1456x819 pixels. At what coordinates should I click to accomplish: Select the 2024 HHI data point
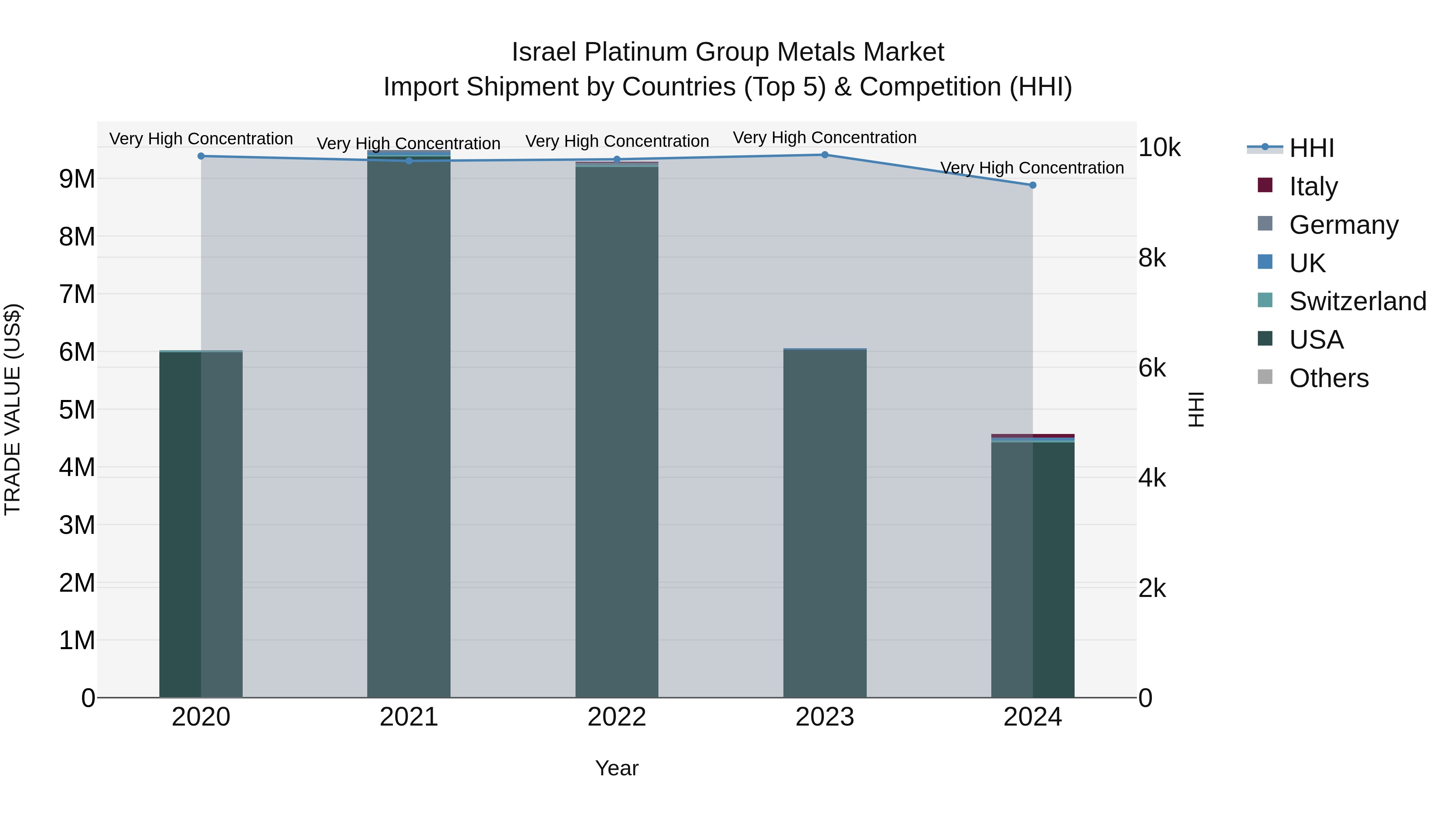[1033, 185]
